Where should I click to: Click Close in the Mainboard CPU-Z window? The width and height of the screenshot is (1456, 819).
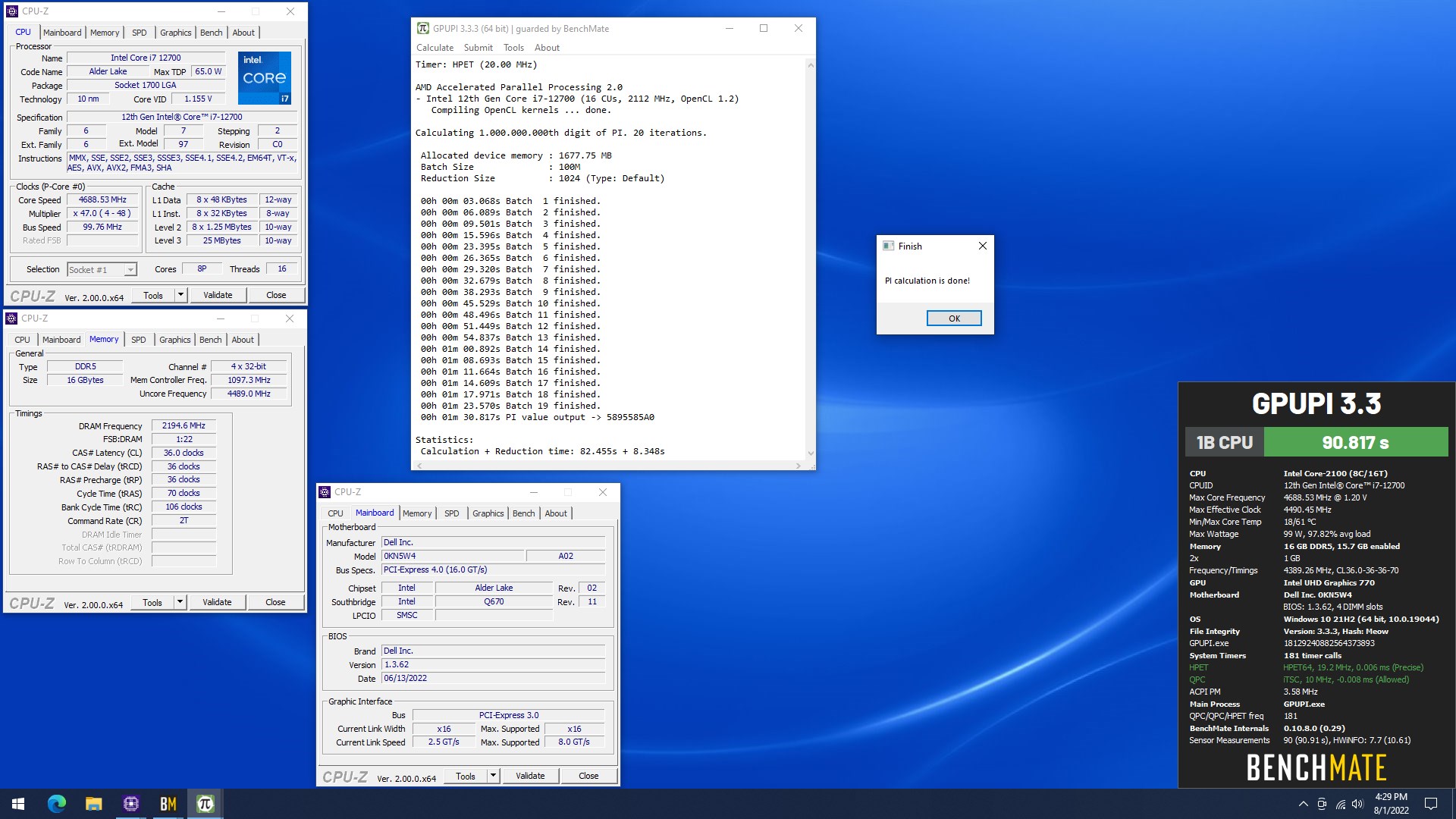pyautogui.click(x=588, y=776)
